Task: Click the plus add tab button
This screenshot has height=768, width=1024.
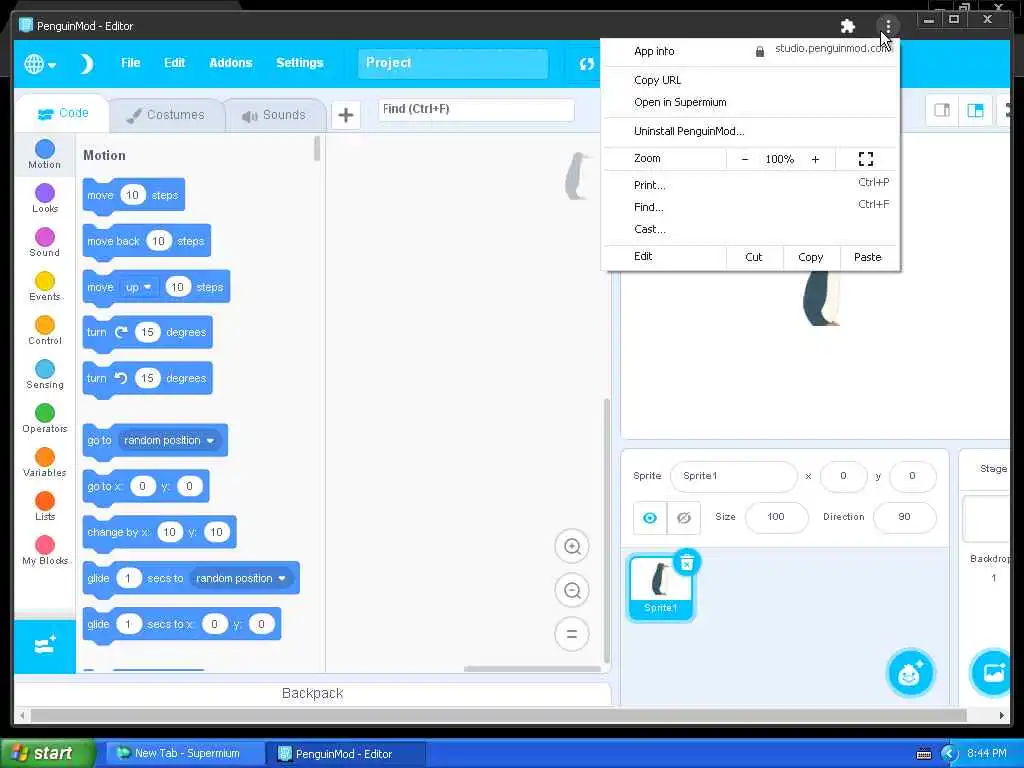Action: coord(345,116)
